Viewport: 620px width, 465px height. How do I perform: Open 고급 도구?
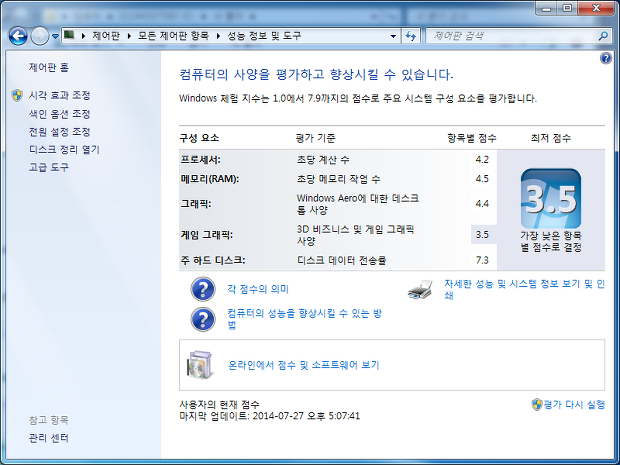[x=49, y=167]
